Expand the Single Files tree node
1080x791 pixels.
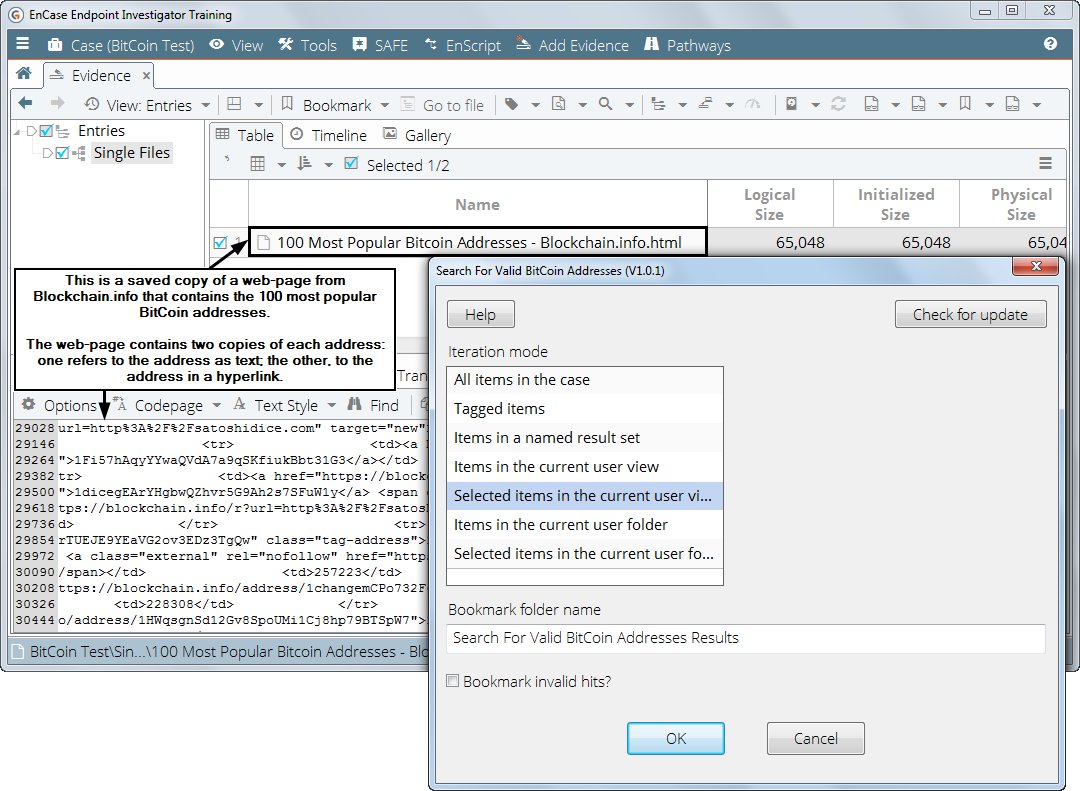[x=47, y=153]
